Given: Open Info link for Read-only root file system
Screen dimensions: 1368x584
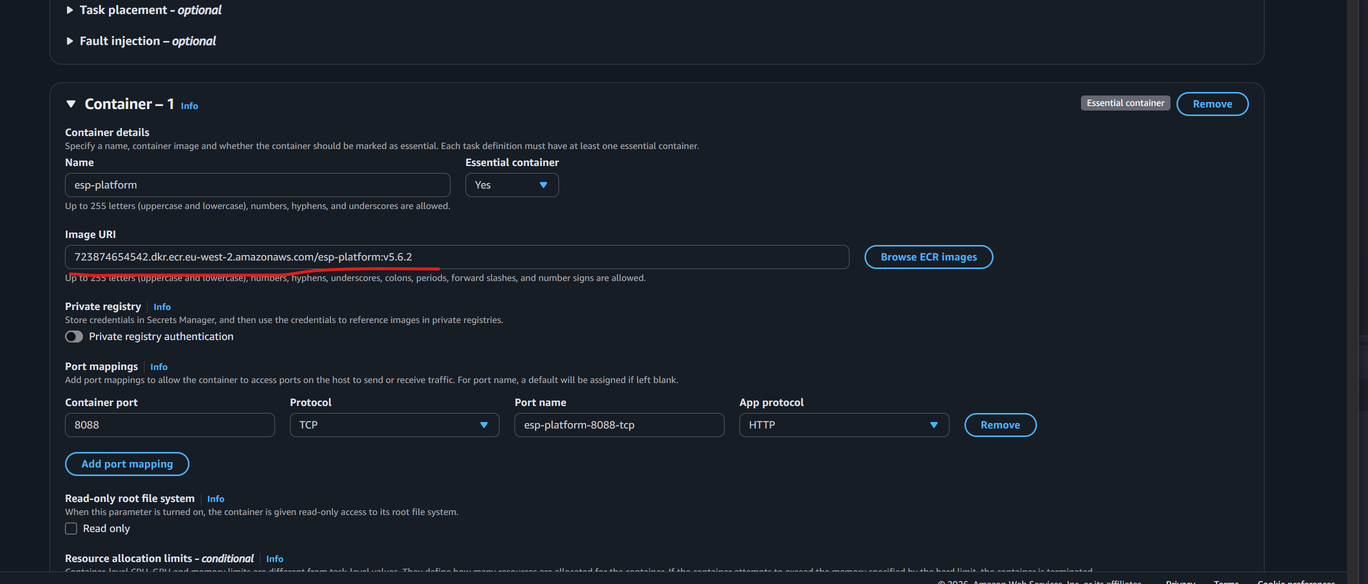Looking at the screenshot, I should click(216, 499).
